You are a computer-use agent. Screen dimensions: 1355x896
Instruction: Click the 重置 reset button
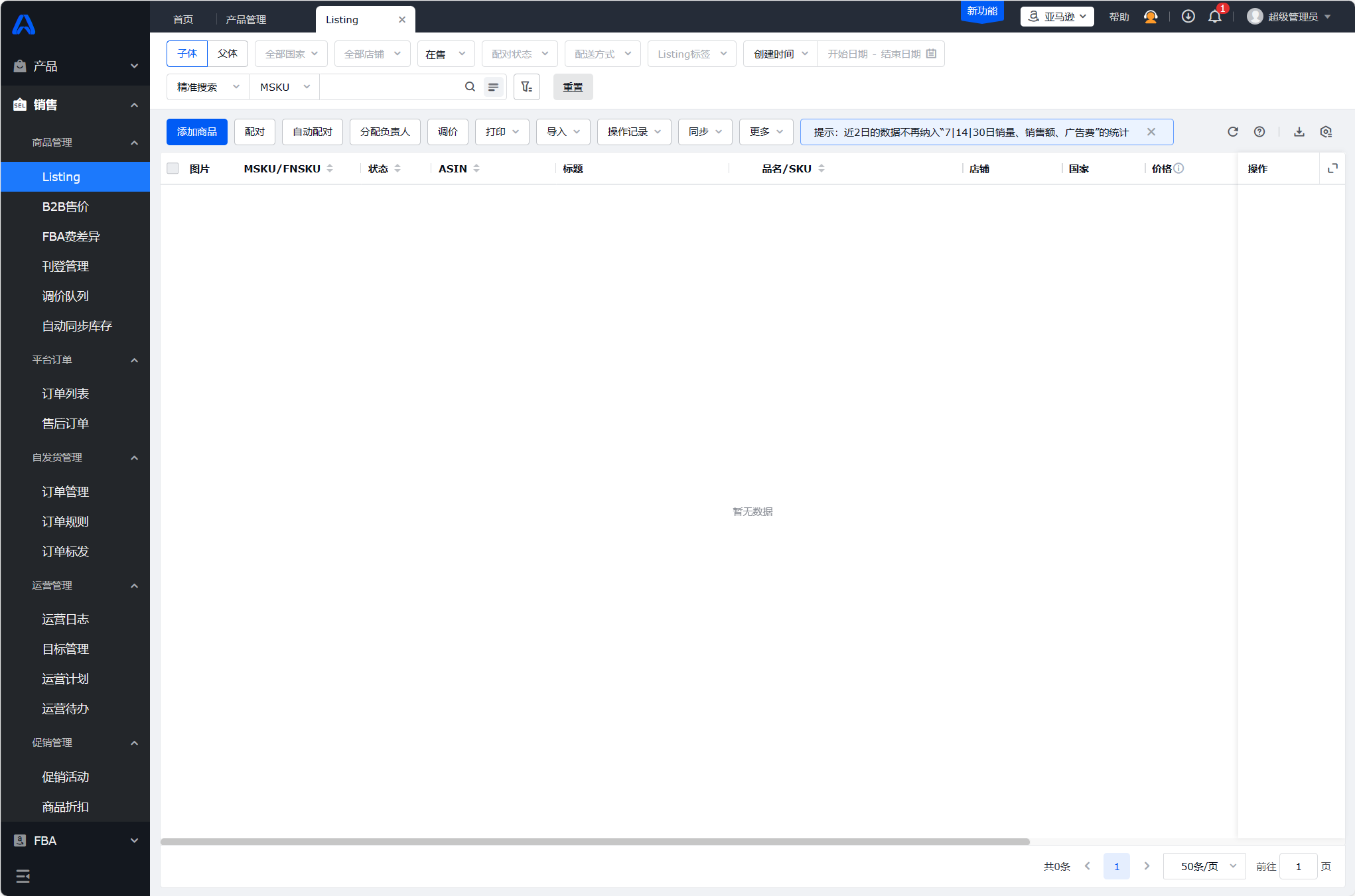tap(573, 87)
